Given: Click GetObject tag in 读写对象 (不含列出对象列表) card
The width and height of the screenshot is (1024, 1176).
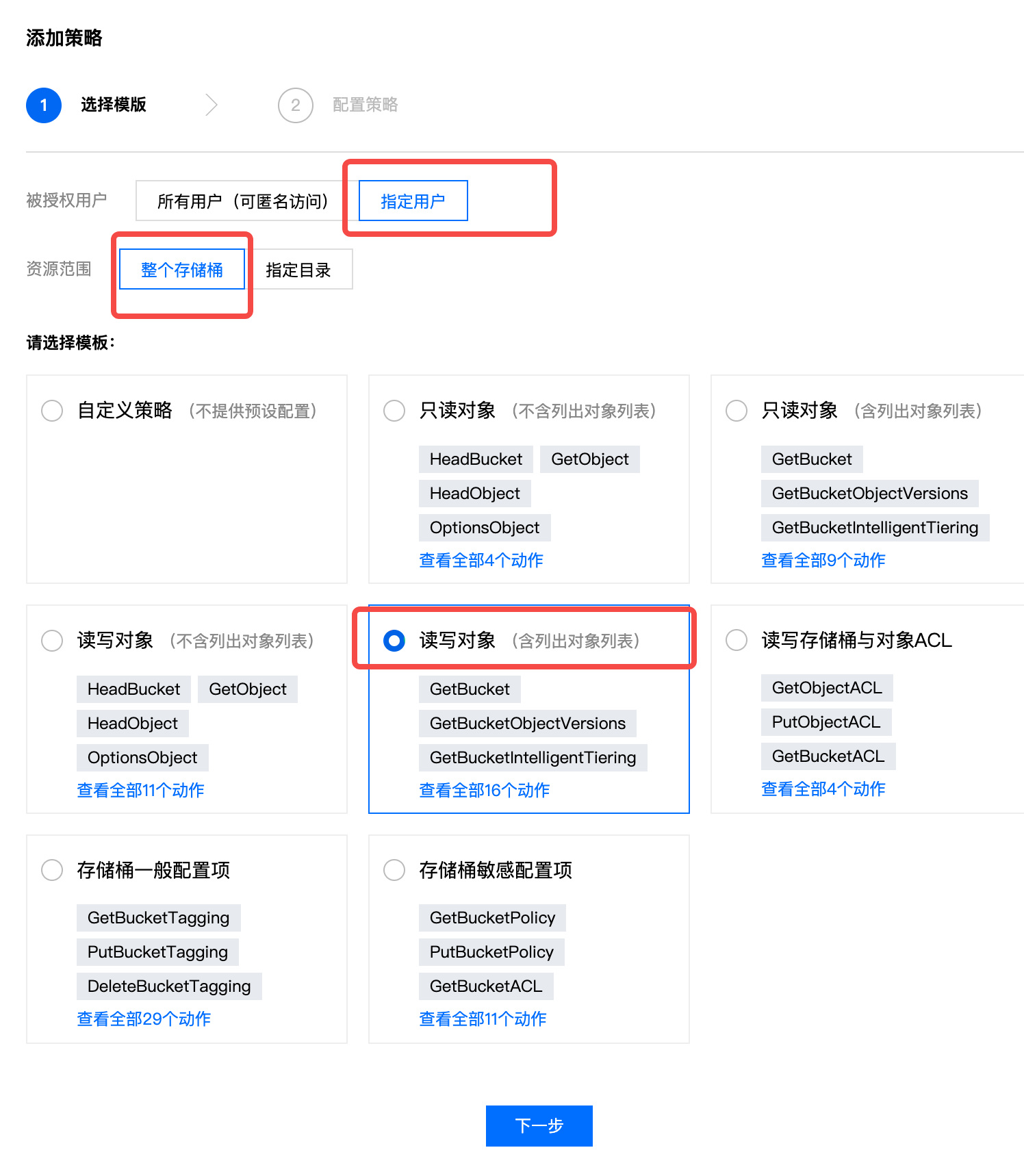Looking at the screenshot, I should pos(248,689).
